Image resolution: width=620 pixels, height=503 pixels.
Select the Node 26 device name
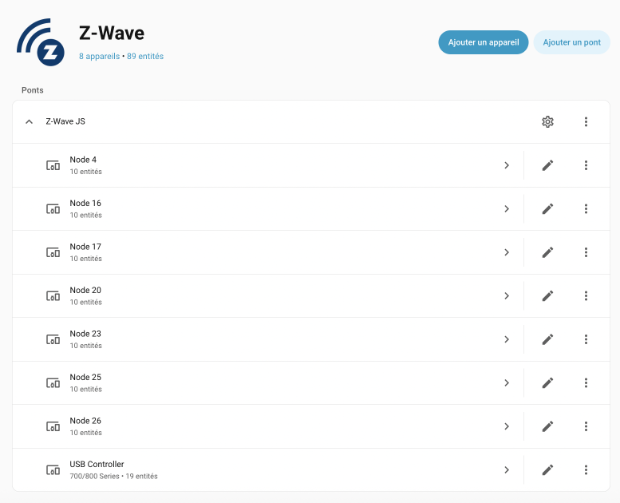tap(85, 421)
